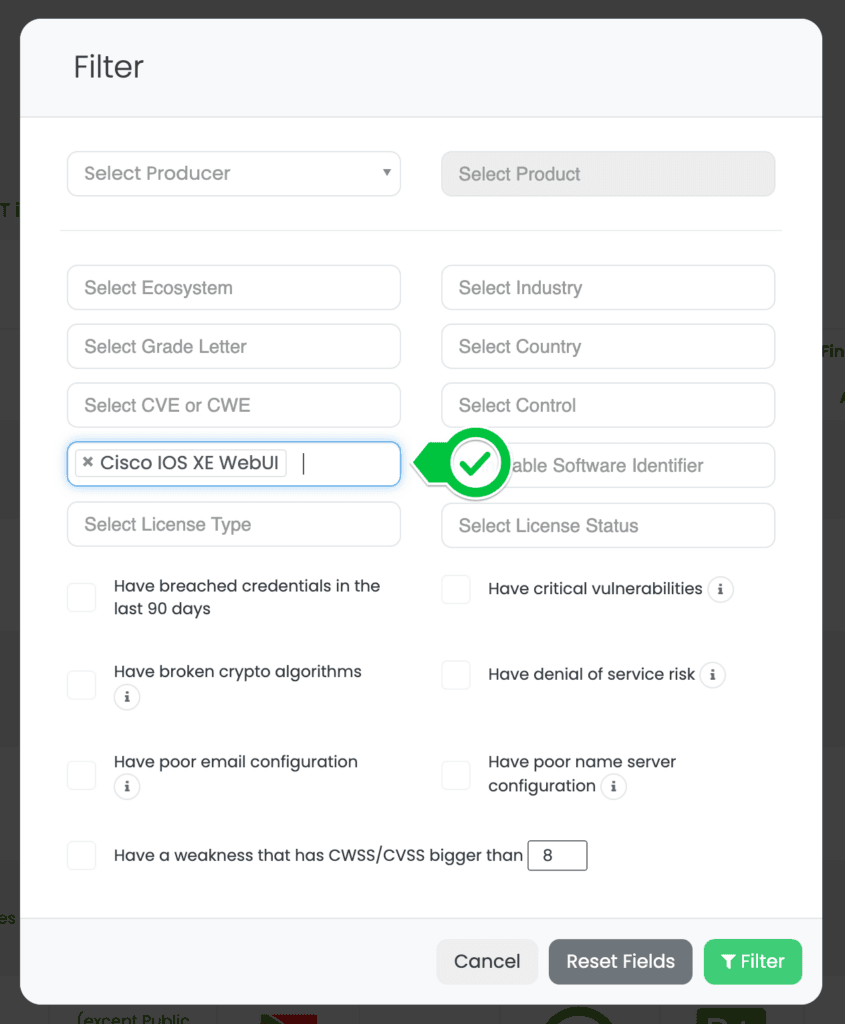Cancel the filter dialog
Image resolution: width=845 pixels, height=1024 pixels.
coord(487,962)
